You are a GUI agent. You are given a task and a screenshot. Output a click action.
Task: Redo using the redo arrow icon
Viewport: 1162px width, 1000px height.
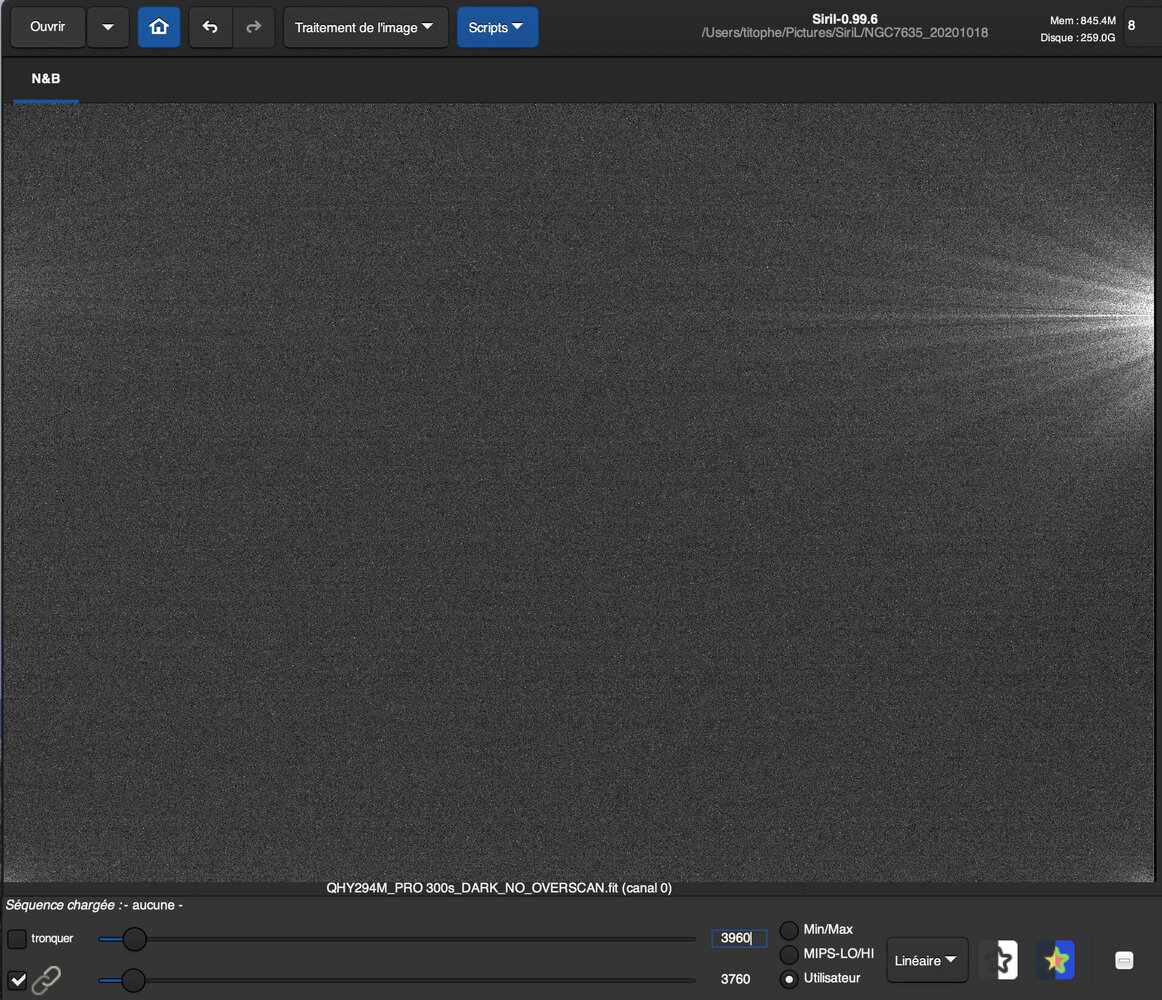click(x=253, y=27)
